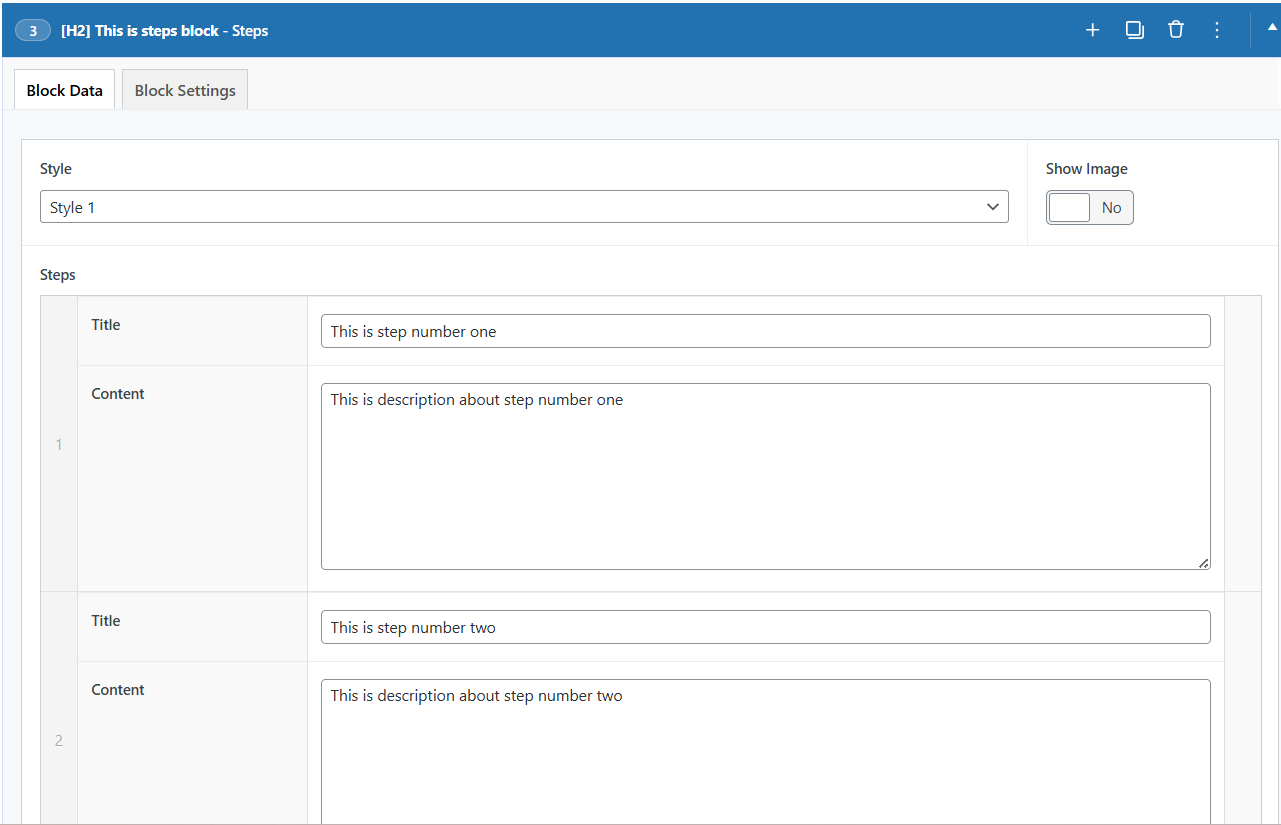Click the Show Image label

tap(1086, 169)
